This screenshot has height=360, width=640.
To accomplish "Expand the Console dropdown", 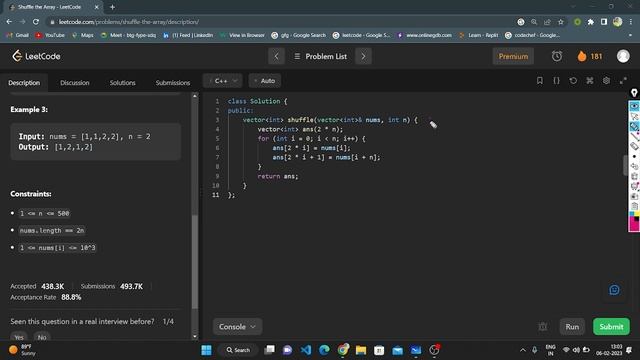I will click(237, 327).
